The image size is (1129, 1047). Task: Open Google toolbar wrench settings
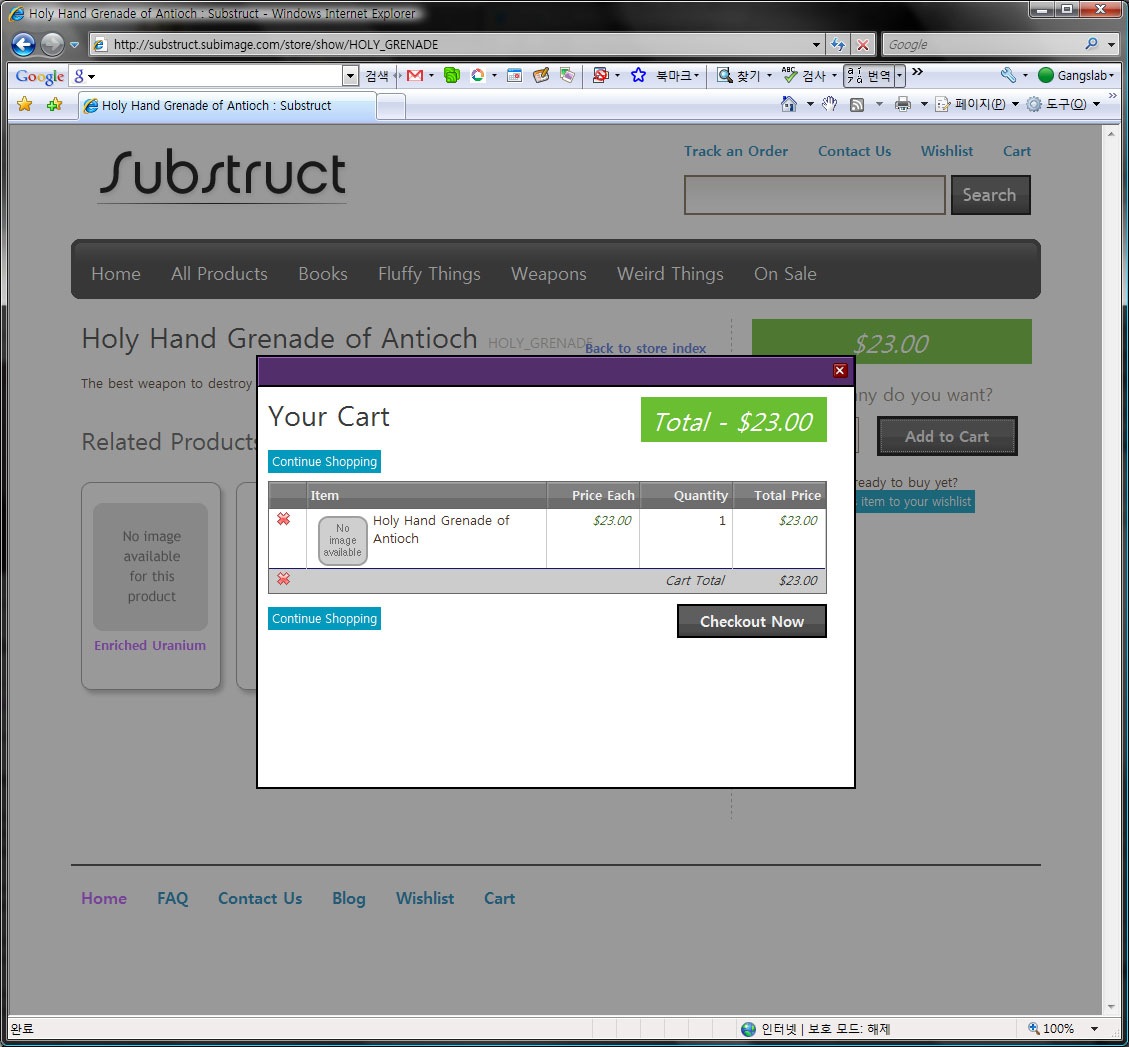pyautogui.click(x=1009, y=76)
